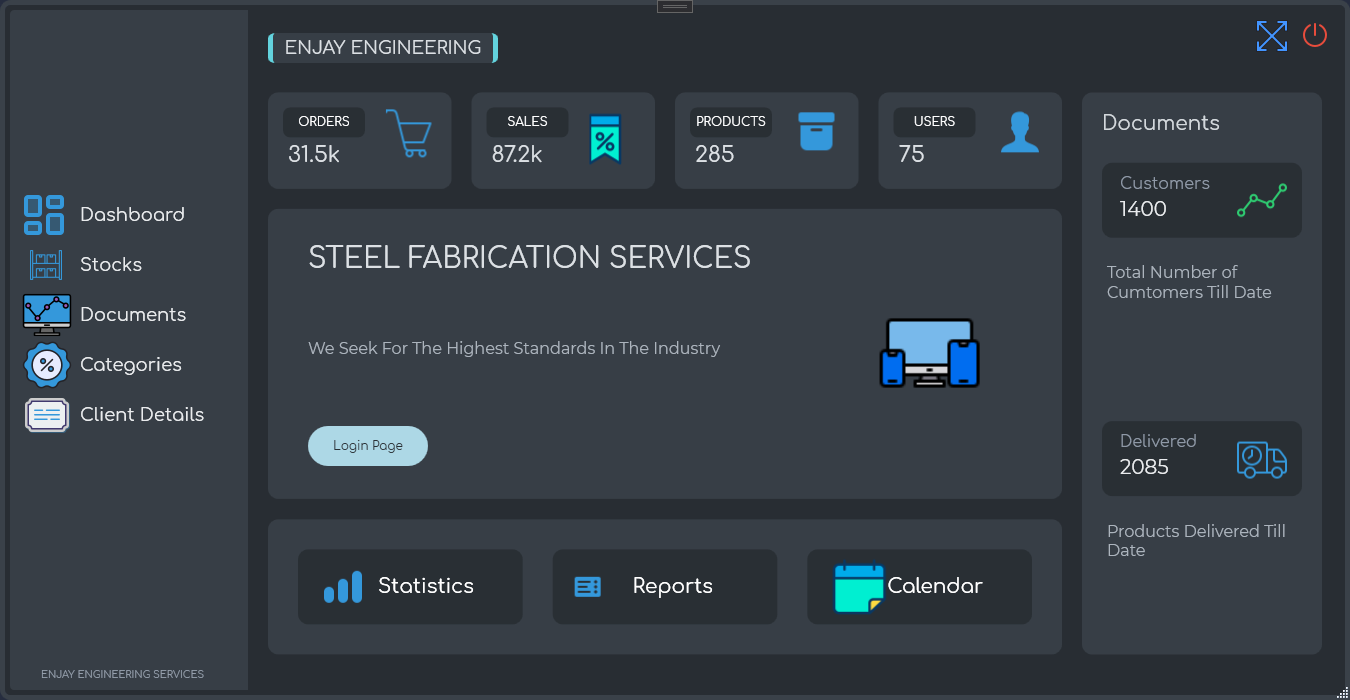This screenshot has height=700, width=1350.
Task: Click the shopping cart icon in Orders card
Action: 408,133
